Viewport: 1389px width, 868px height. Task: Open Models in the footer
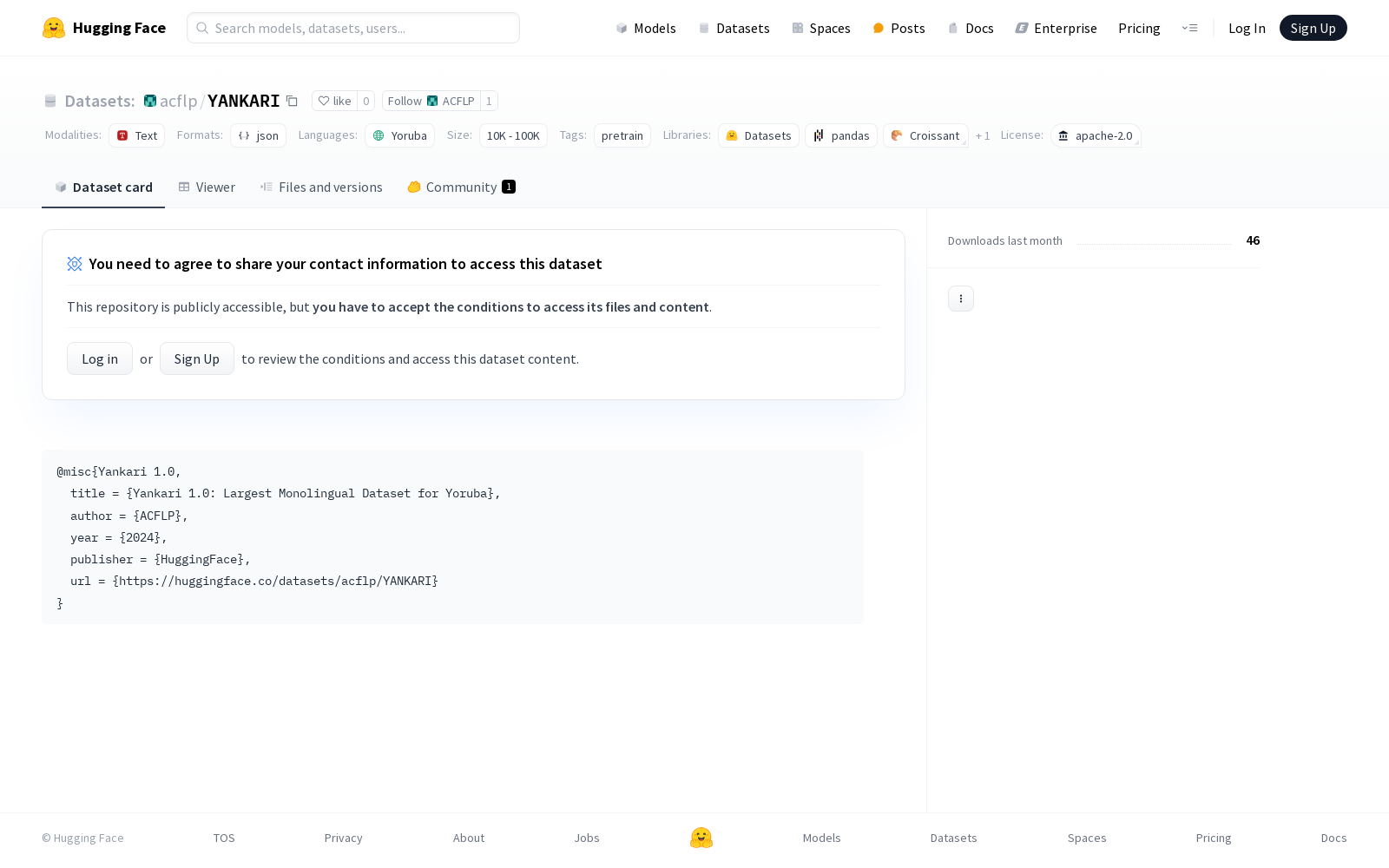pos(822,838)
